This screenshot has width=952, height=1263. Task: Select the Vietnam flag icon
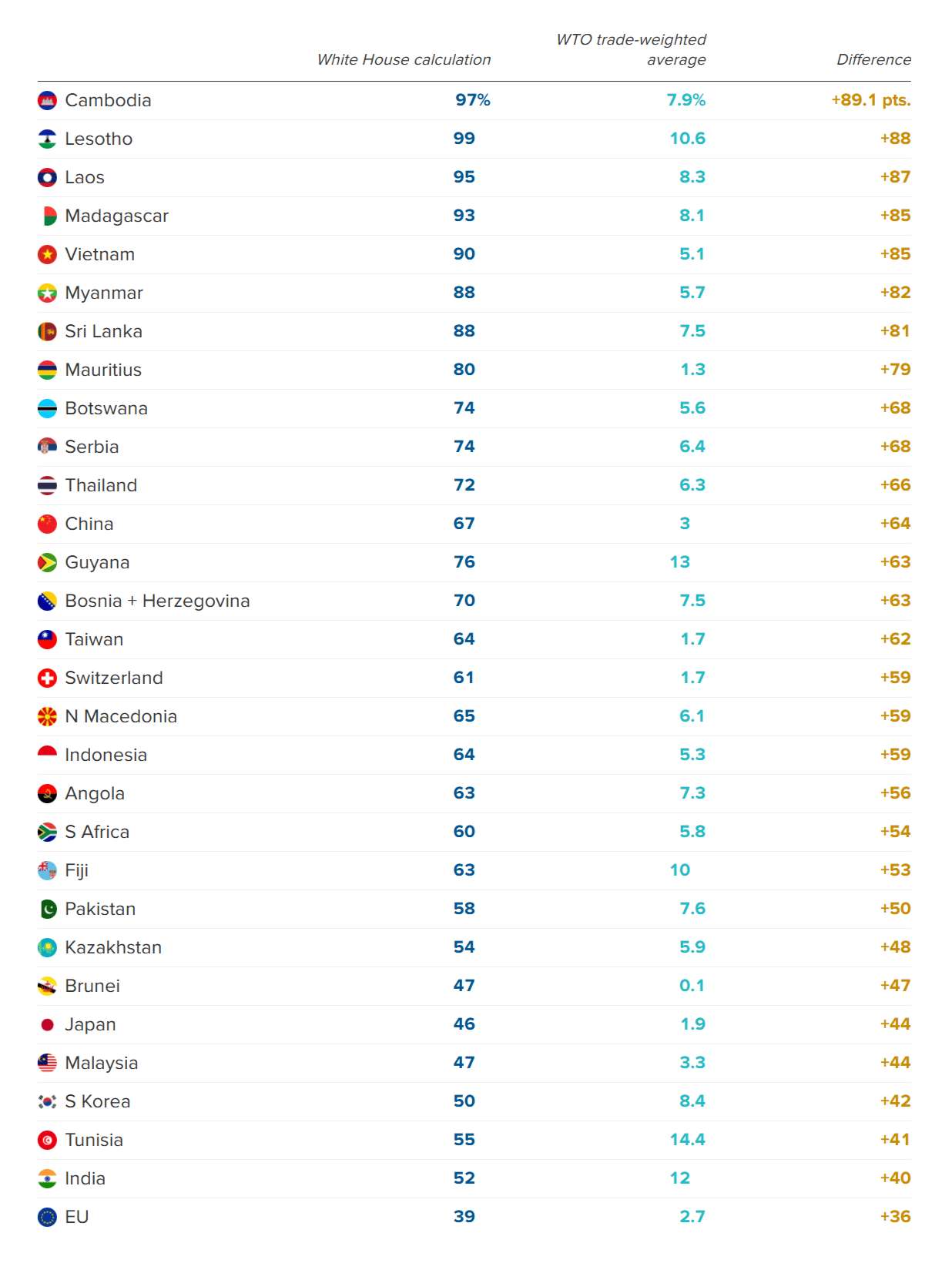pos(47,254)
